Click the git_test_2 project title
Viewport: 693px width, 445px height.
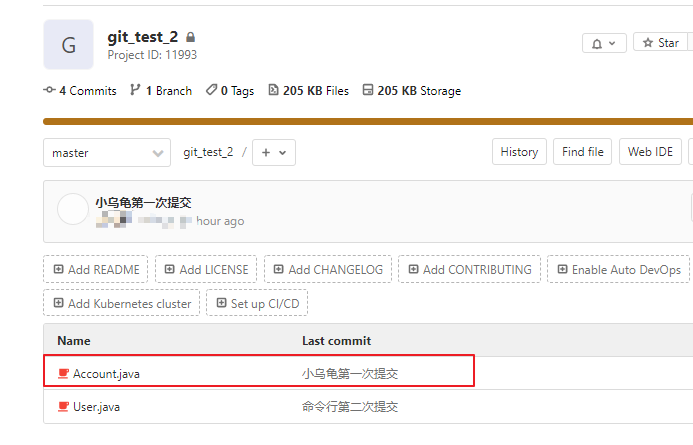pos(143,37)
